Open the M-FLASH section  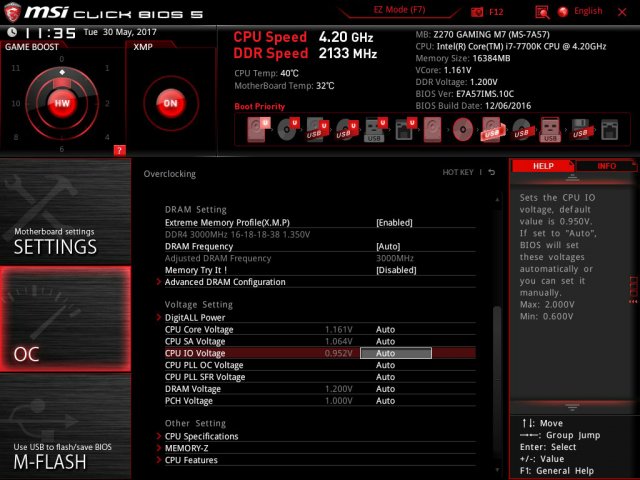point(65,427)
